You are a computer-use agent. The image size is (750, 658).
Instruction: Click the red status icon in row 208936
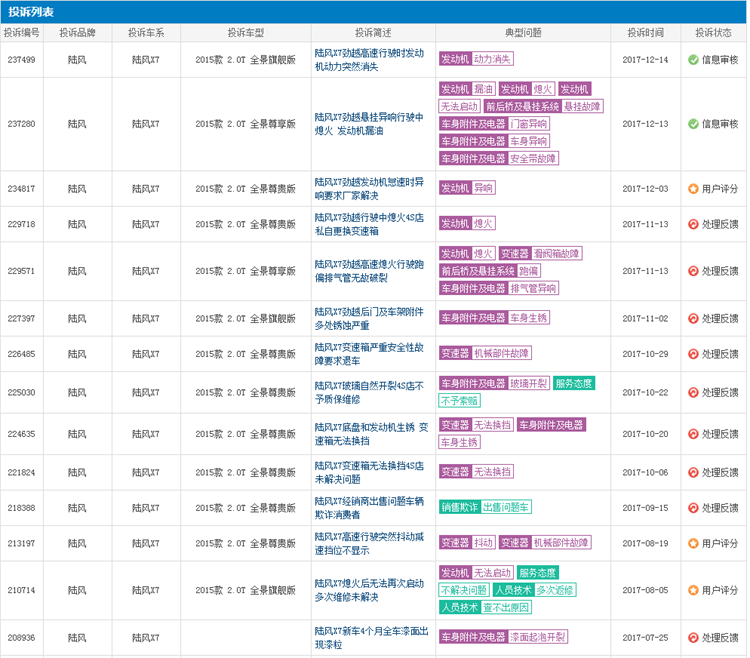[x=693, y=637]
